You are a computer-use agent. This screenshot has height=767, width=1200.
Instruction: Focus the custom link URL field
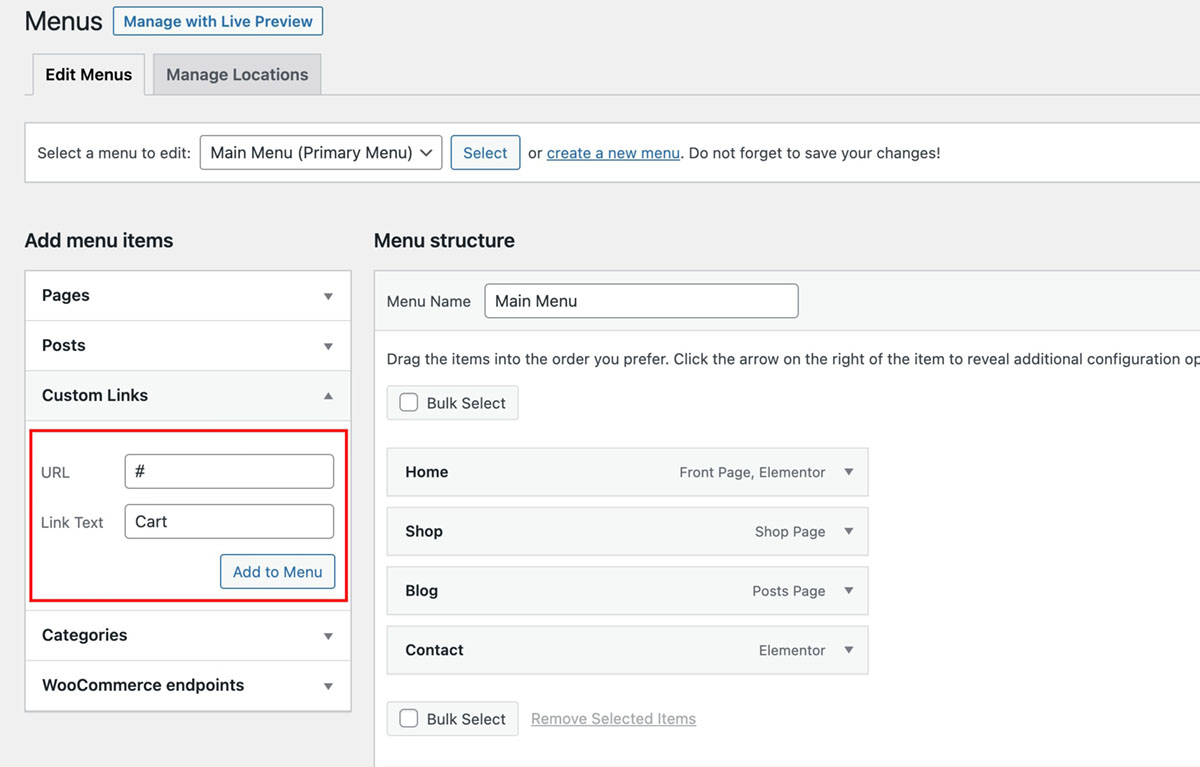(x=229, y=471)
